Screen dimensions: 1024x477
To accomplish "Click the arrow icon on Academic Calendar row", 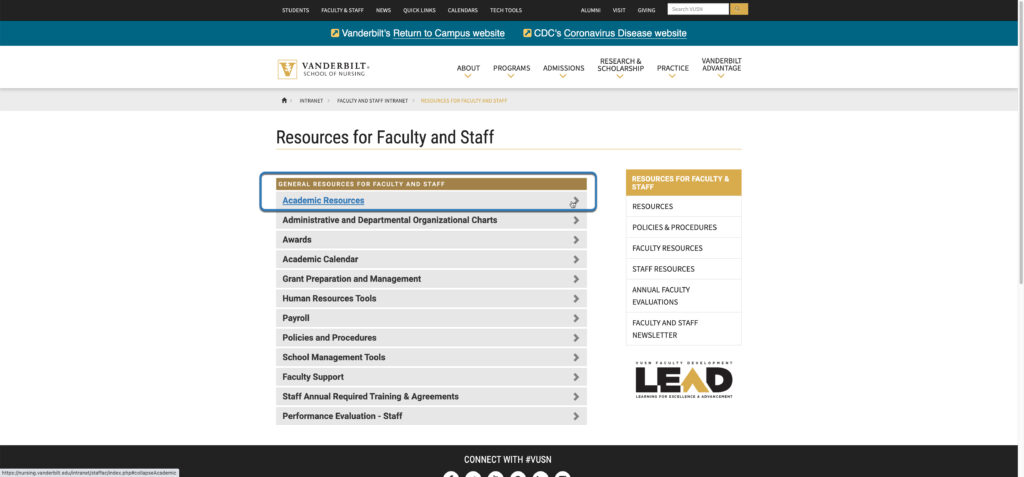I will tap(576, 259).
